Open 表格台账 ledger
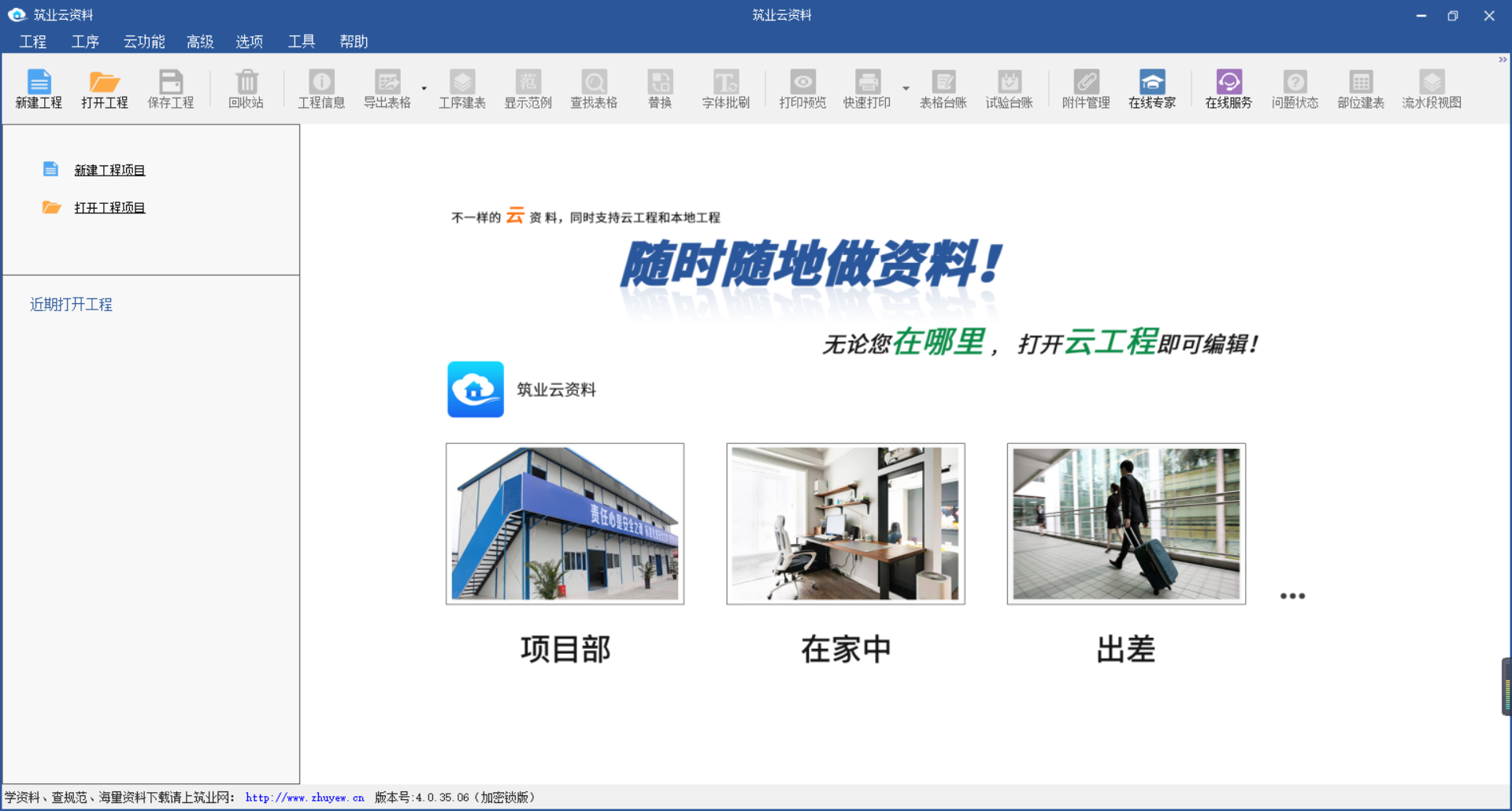The width and height of the screenshot is (1512, 811). 943,88
